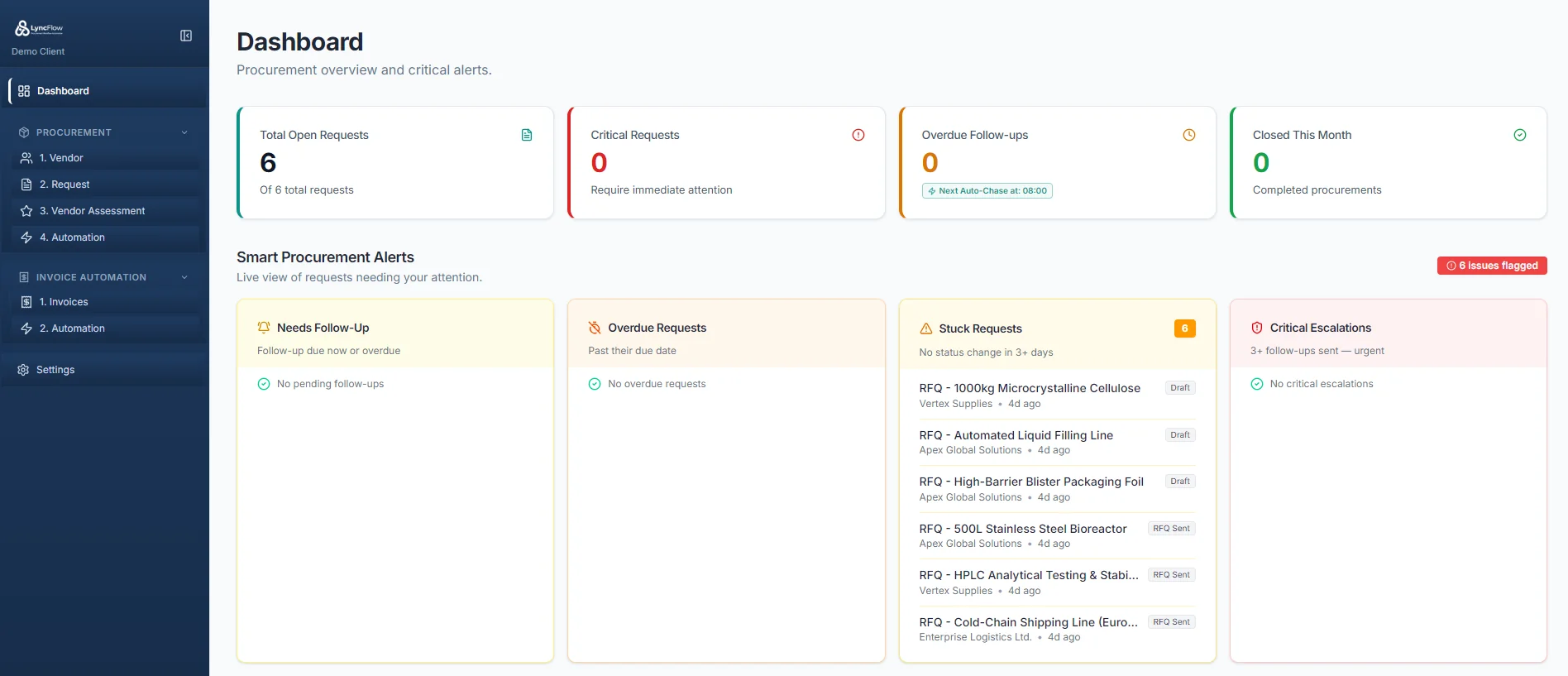Click the lightning icon beside 4. Automation
The image size is (1568, 676).
pyautogui.click(x=26, y=237)
